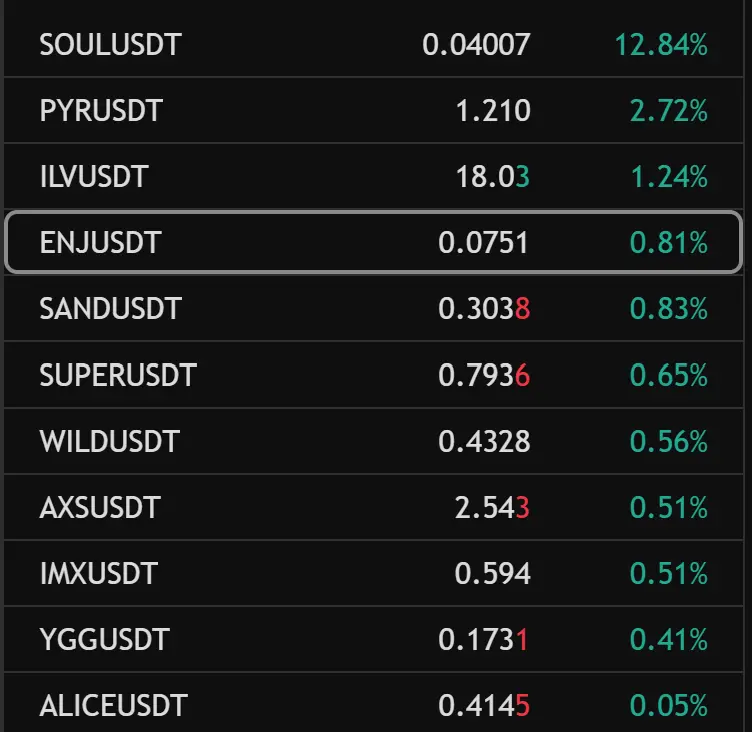Click the 12.84% change value

tap(661, 45)
